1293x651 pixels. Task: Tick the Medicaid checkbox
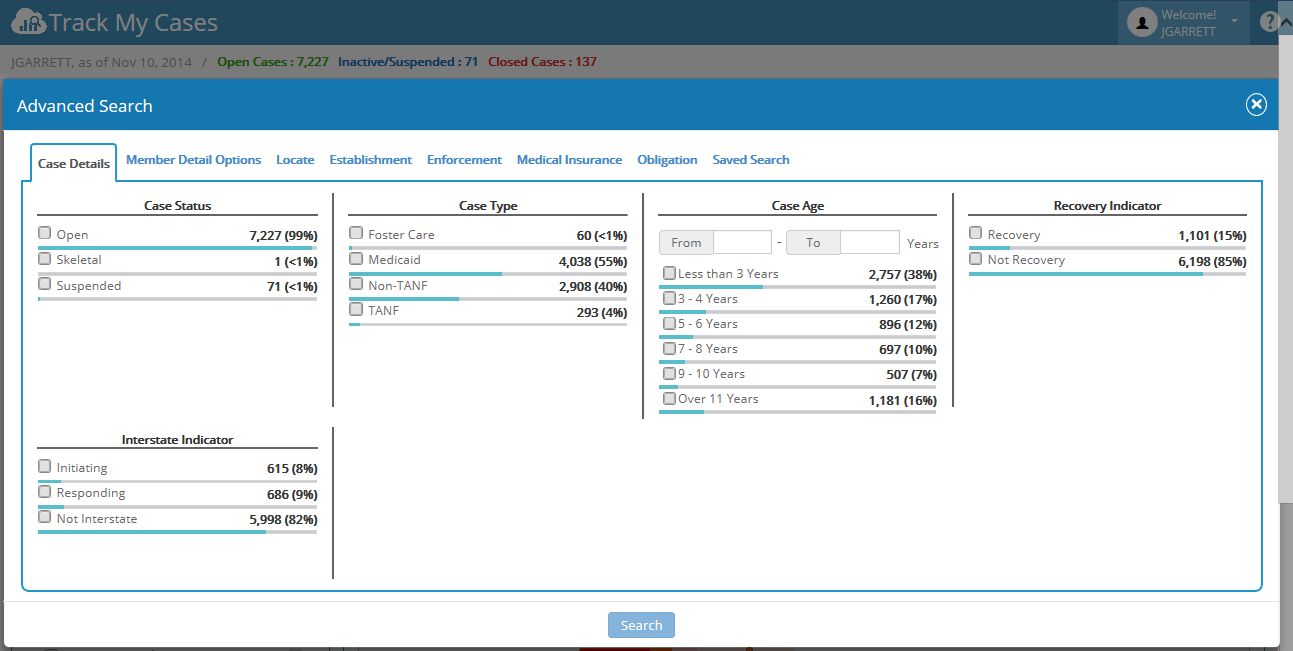[356, 258]
